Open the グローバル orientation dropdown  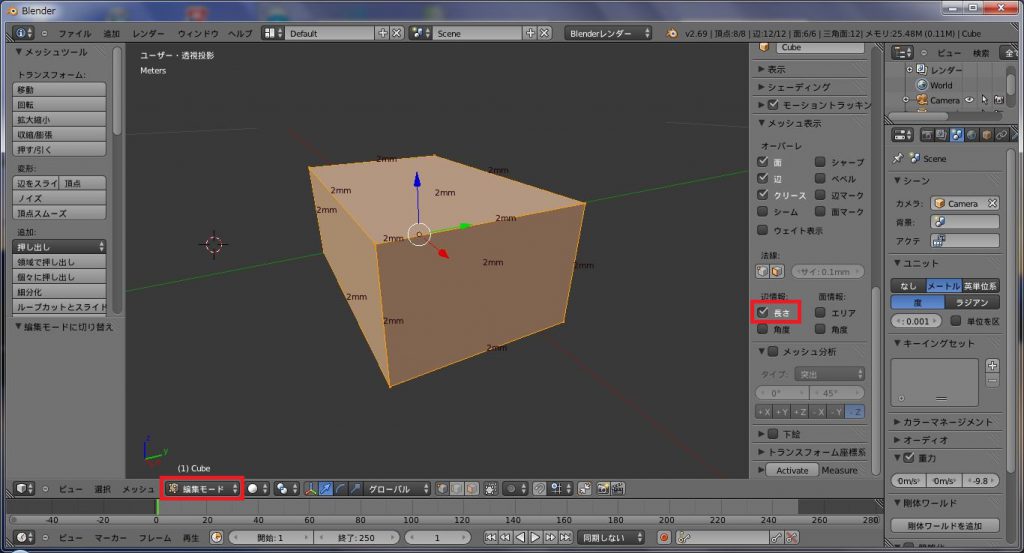click(397, 488)
